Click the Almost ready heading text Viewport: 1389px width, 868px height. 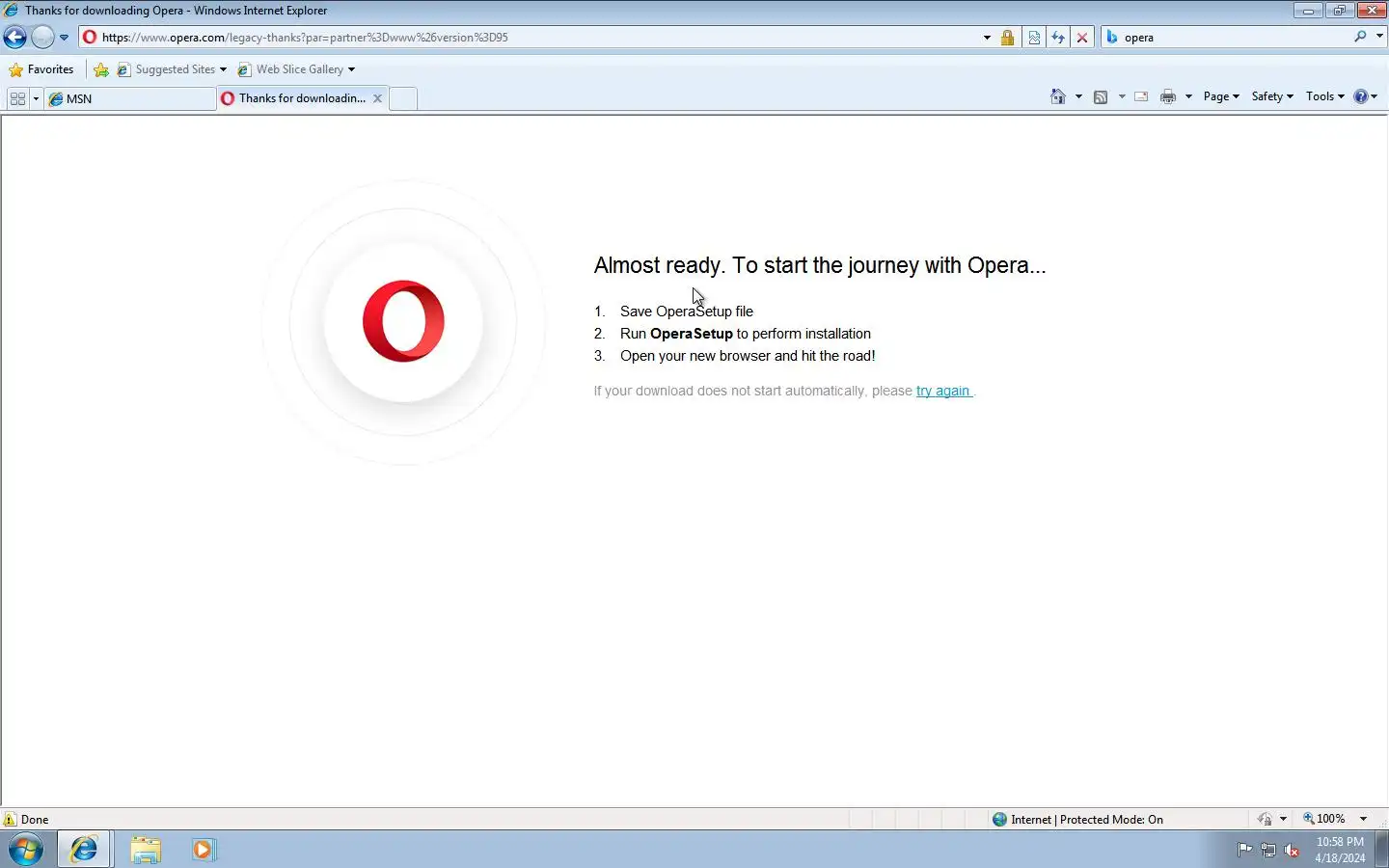click(x=820, y=265)
